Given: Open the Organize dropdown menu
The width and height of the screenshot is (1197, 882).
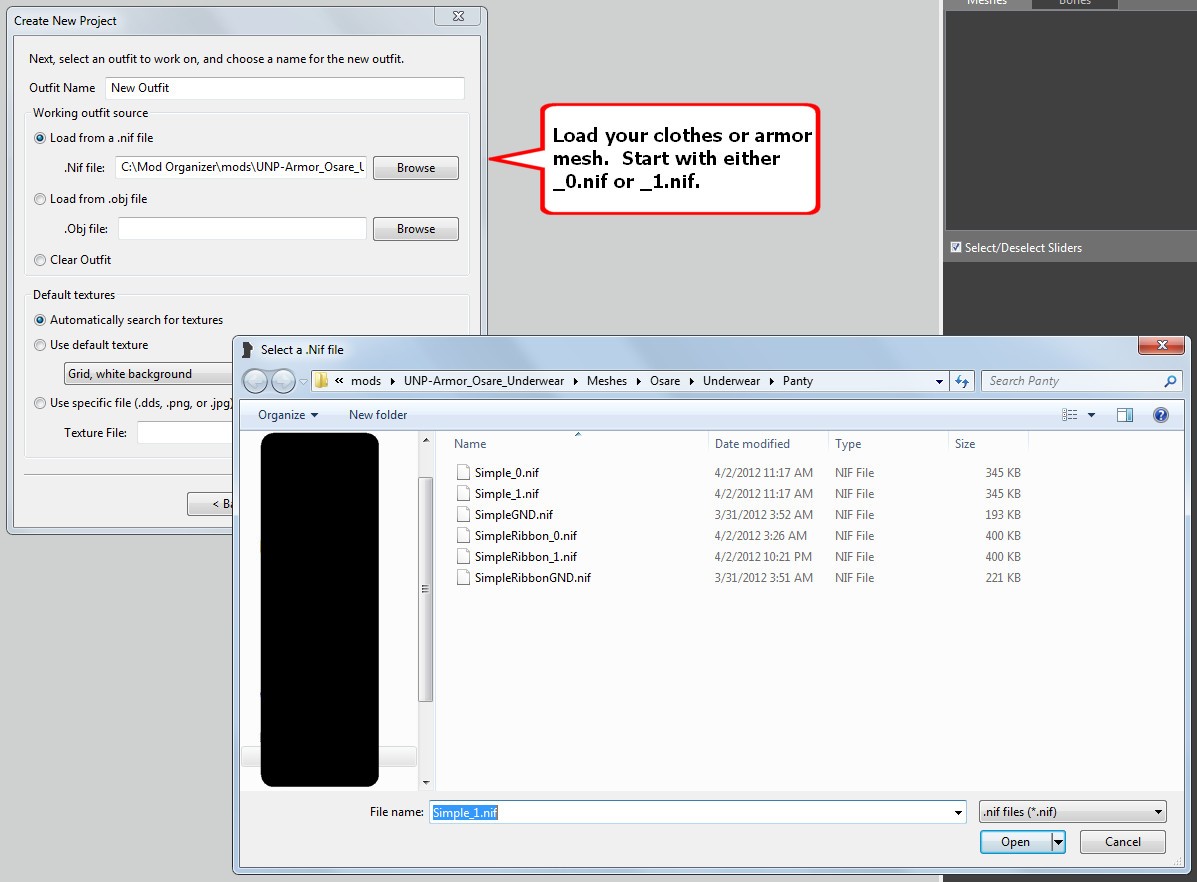Looking at the screenshot, I should pyautogui.click(x=288, y=415).
